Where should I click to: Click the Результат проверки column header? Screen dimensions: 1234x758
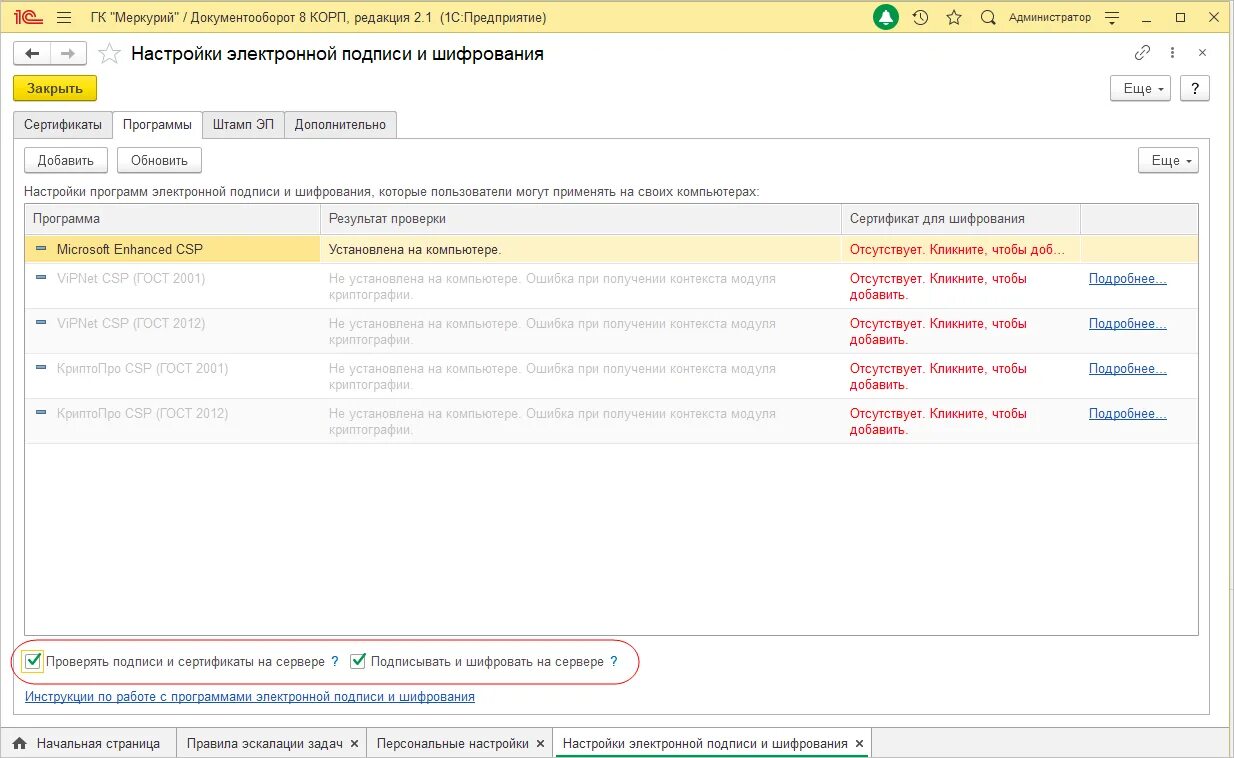click(581, 219)
